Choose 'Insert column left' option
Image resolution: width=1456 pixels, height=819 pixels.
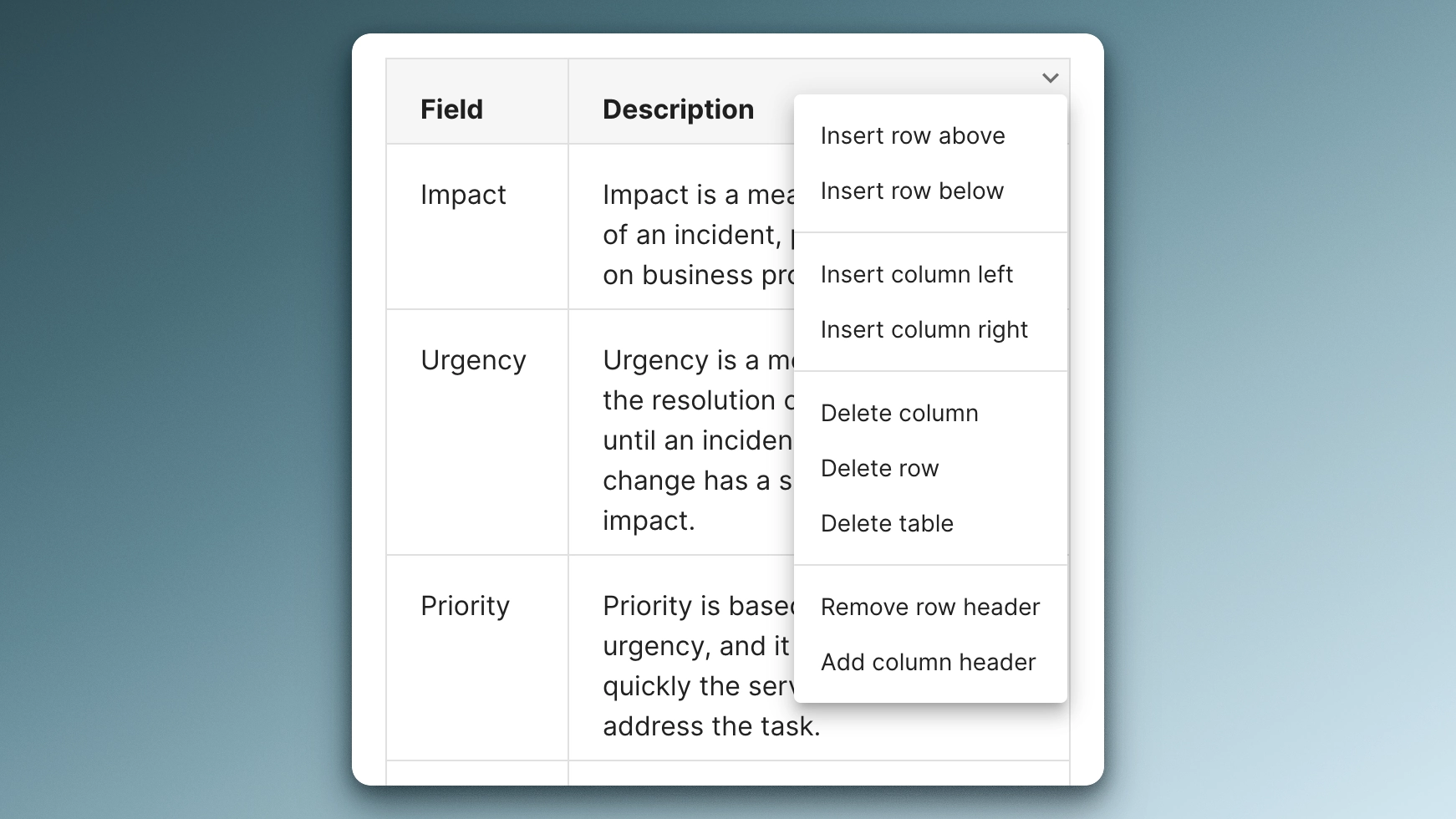pyautogui.click(x=916, y=274)
